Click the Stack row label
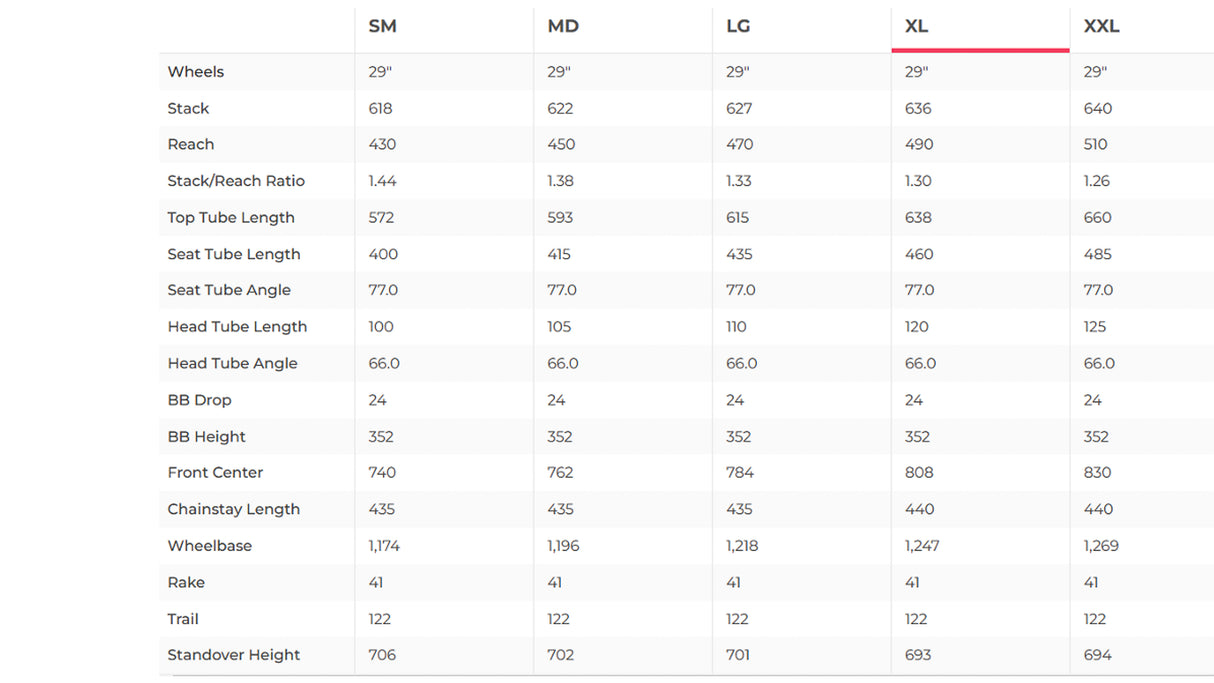The height and width of the screenshot is (683, 1214). 188,108
